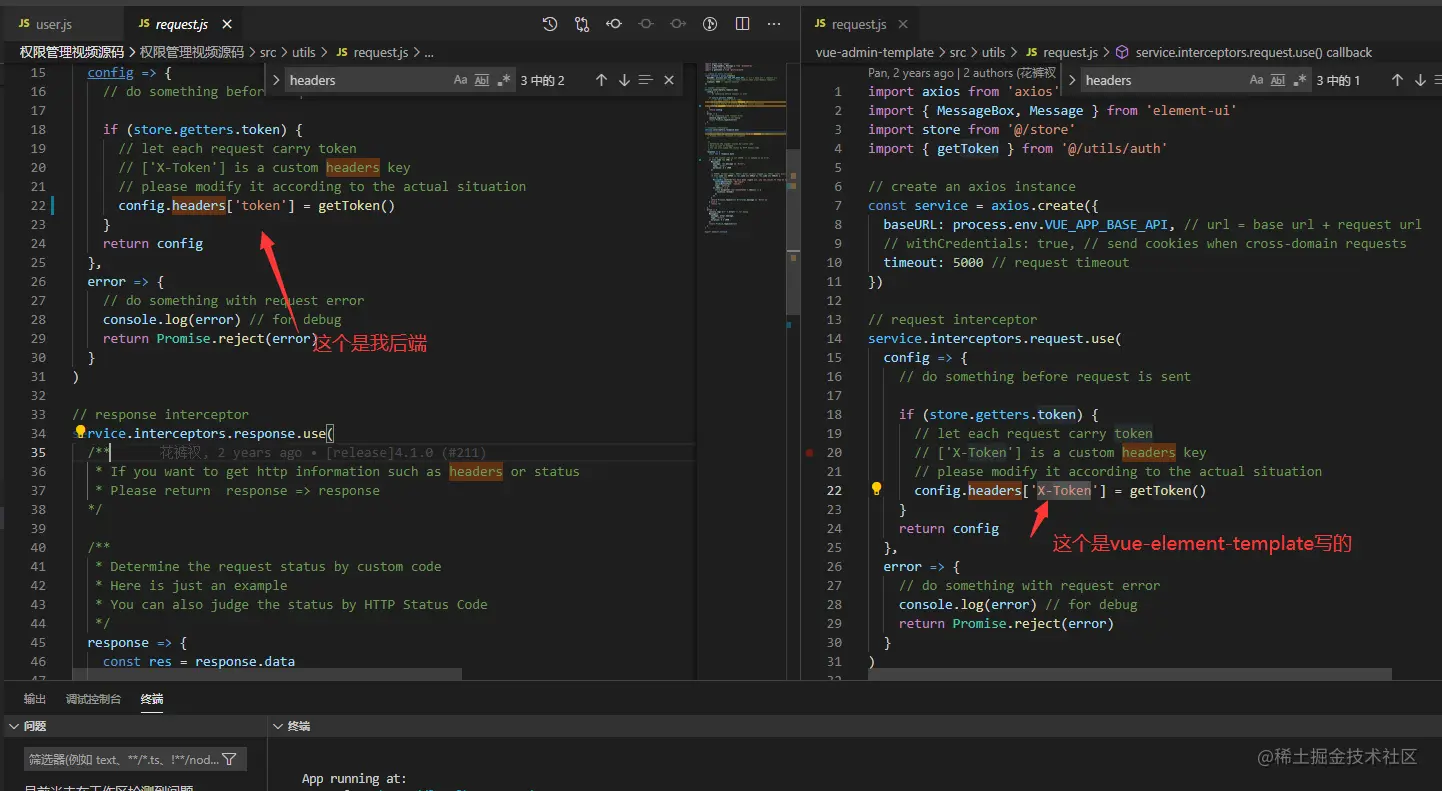1442x791 pixels.
Task: Toggle find in selection in left find widget
Action: point(646,80)
